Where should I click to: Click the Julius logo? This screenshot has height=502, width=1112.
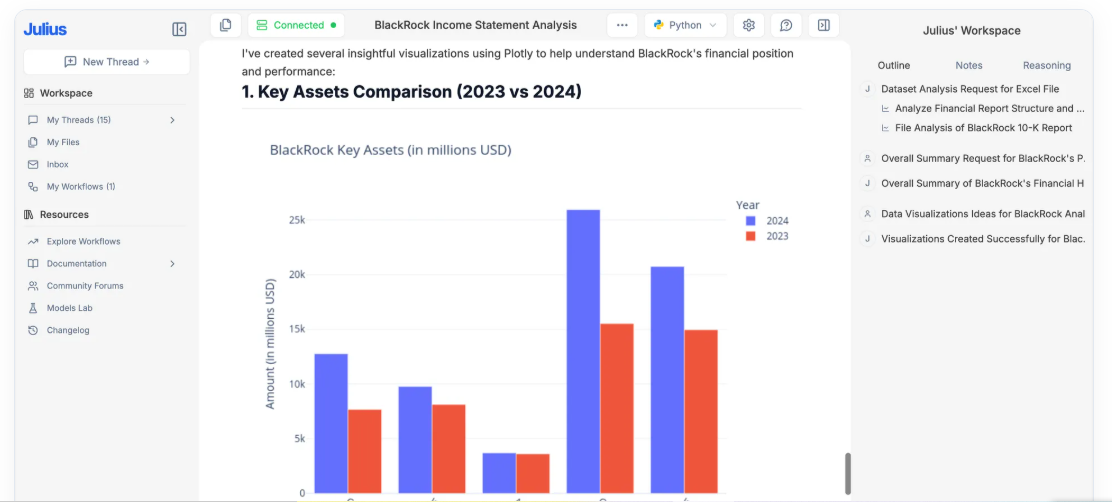pos(45,29)
